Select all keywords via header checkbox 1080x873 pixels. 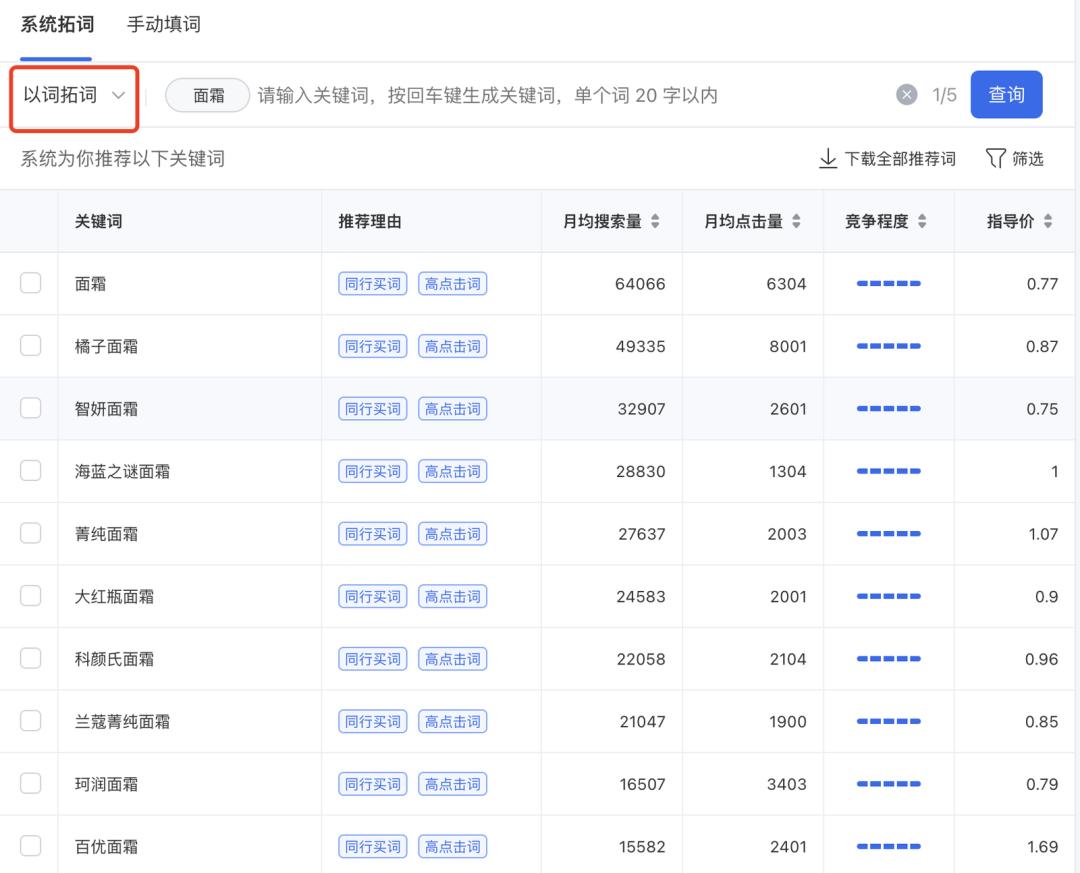[x=30, y=221]
